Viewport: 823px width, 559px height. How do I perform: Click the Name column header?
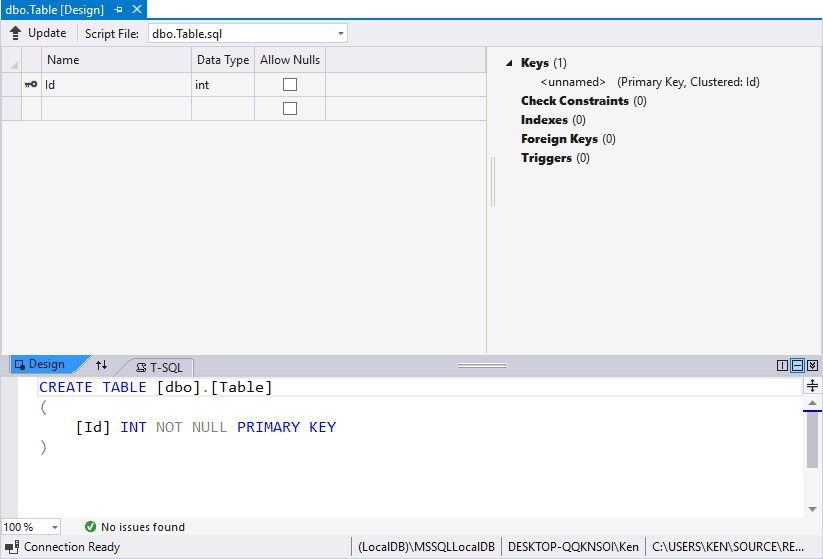tap(117, 60)
